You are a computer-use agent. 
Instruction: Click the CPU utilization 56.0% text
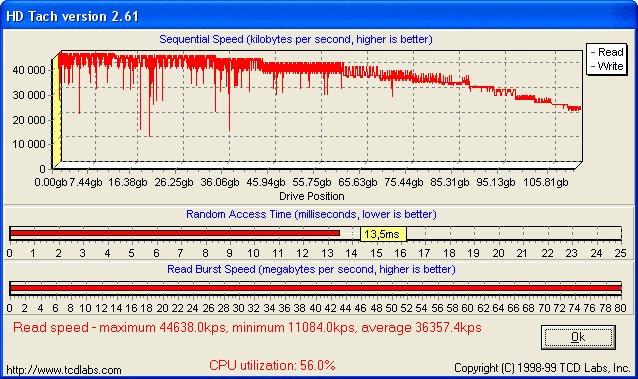pos(272,365)
